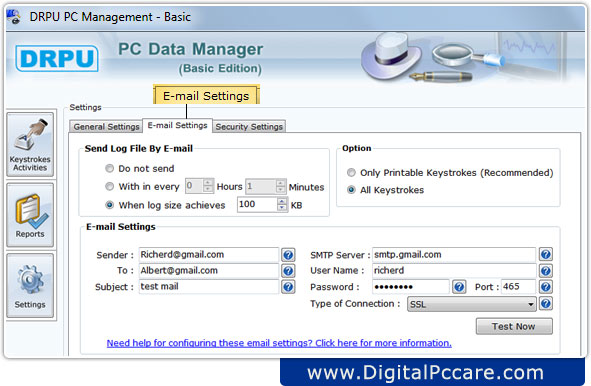The height and width of the screenshot is (386, 591).
Task: Increase log size KB with up arrow
Action: point(282,202)
